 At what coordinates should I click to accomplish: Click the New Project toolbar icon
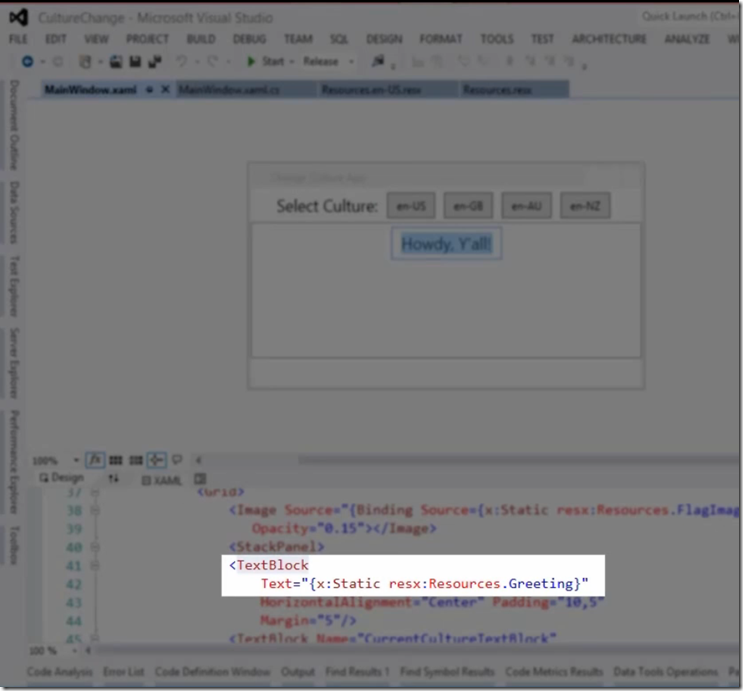click(85, 62)
